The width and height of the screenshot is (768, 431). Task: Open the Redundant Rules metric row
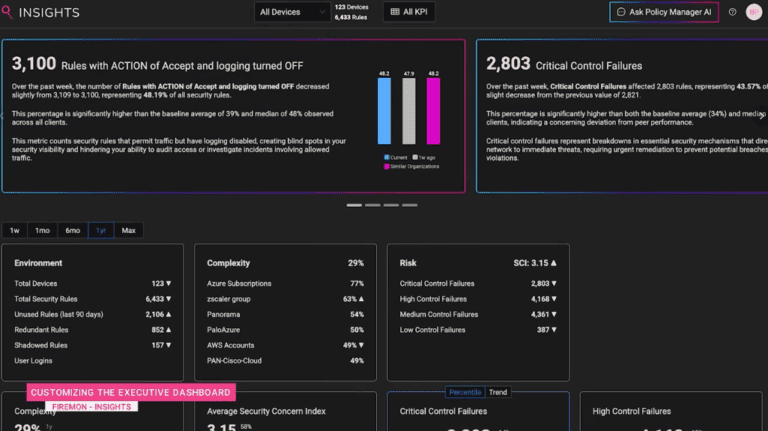click(90, 329)
